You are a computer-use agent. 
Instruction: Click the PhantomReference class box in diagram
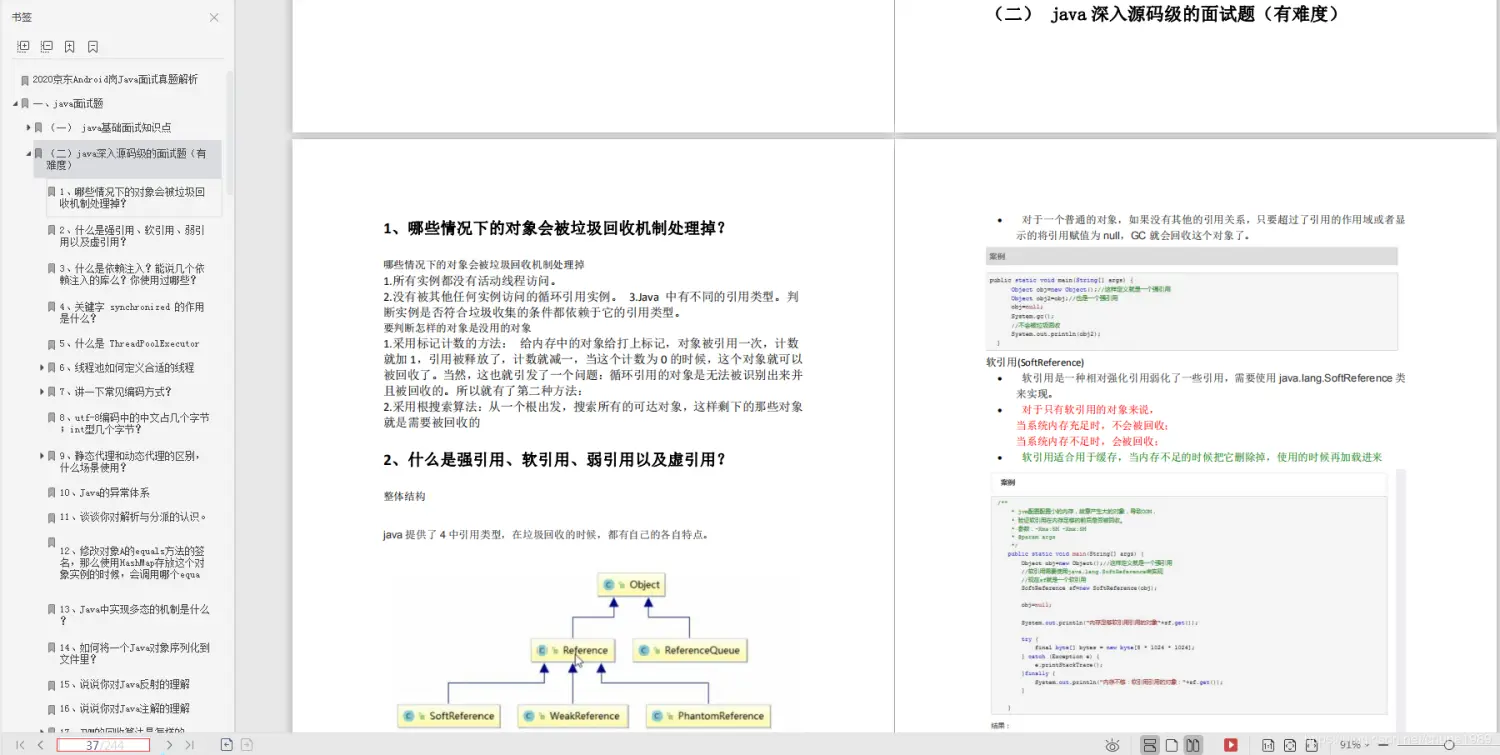tap(708, 716)
